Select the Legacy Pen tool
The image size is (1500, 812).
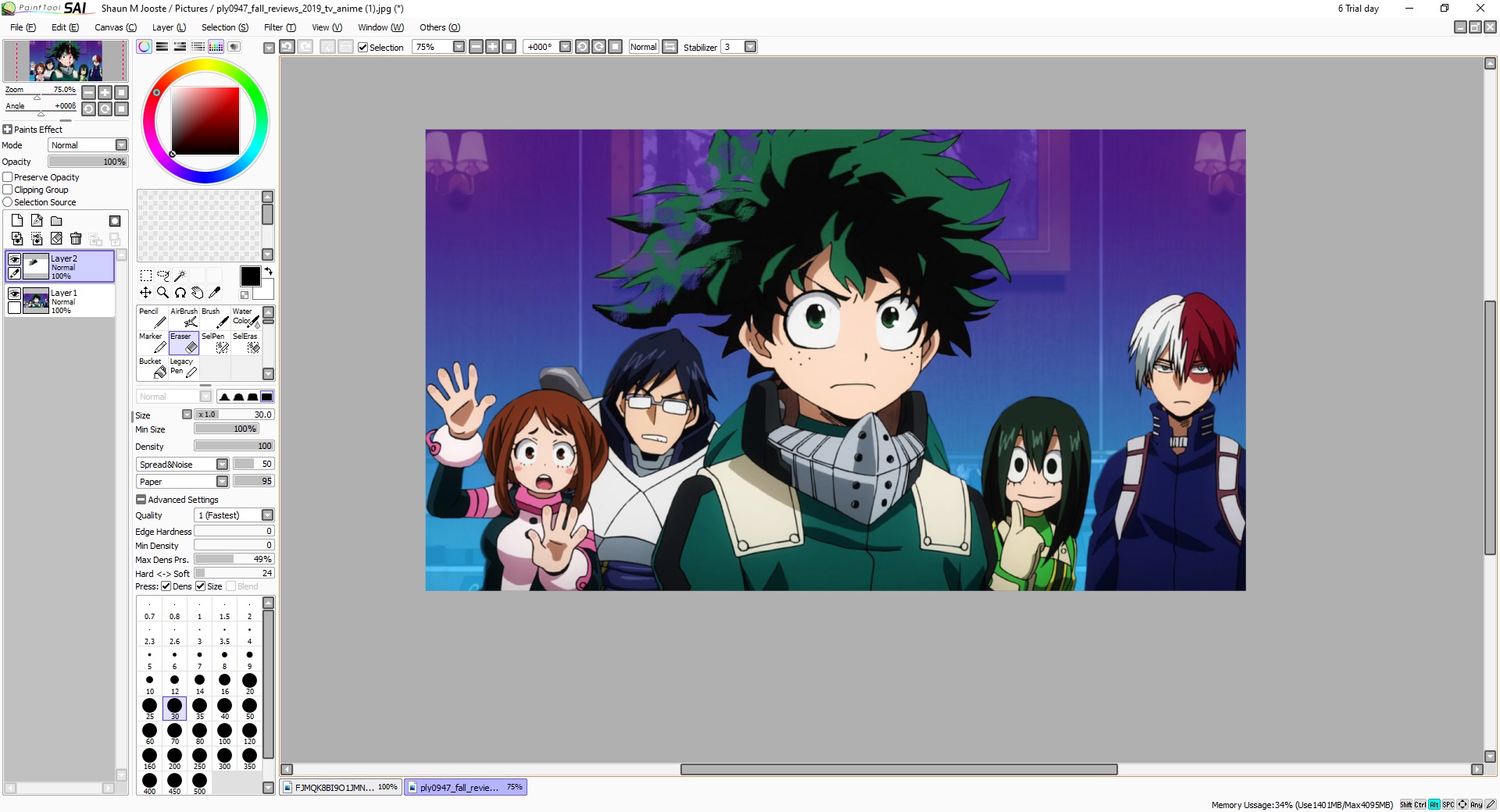tap(184, 368)
